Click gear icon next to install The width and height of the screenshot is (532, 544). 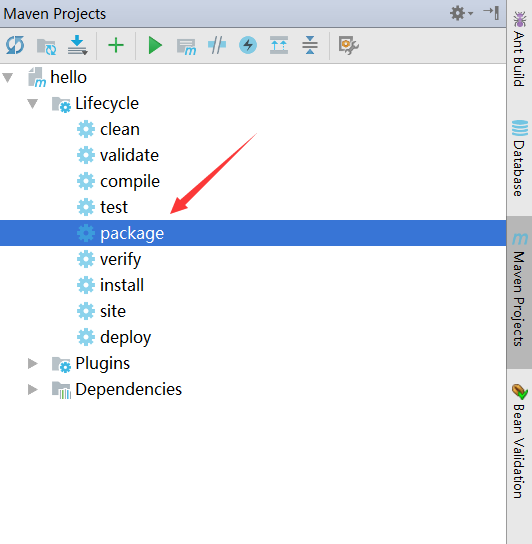[x=86, y=285]
